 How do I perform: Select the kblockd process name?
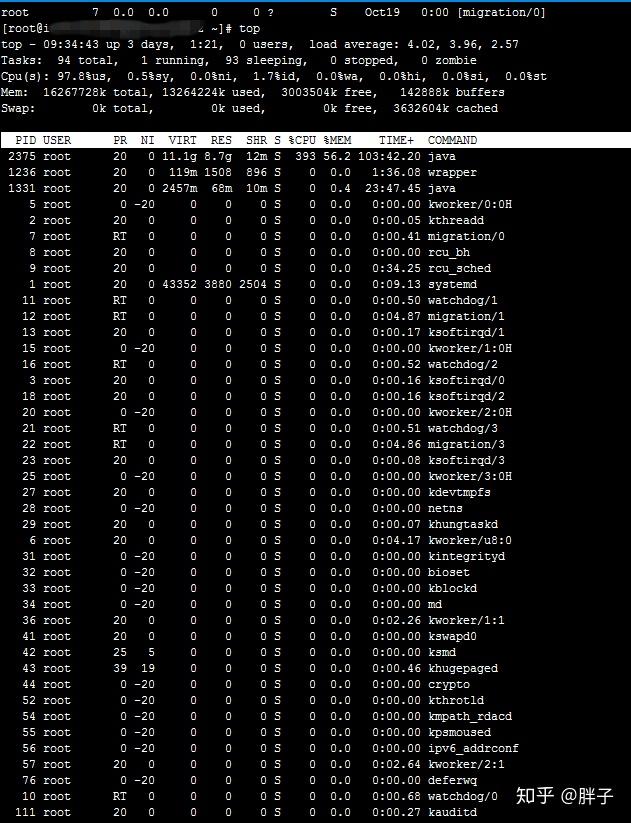452,588
